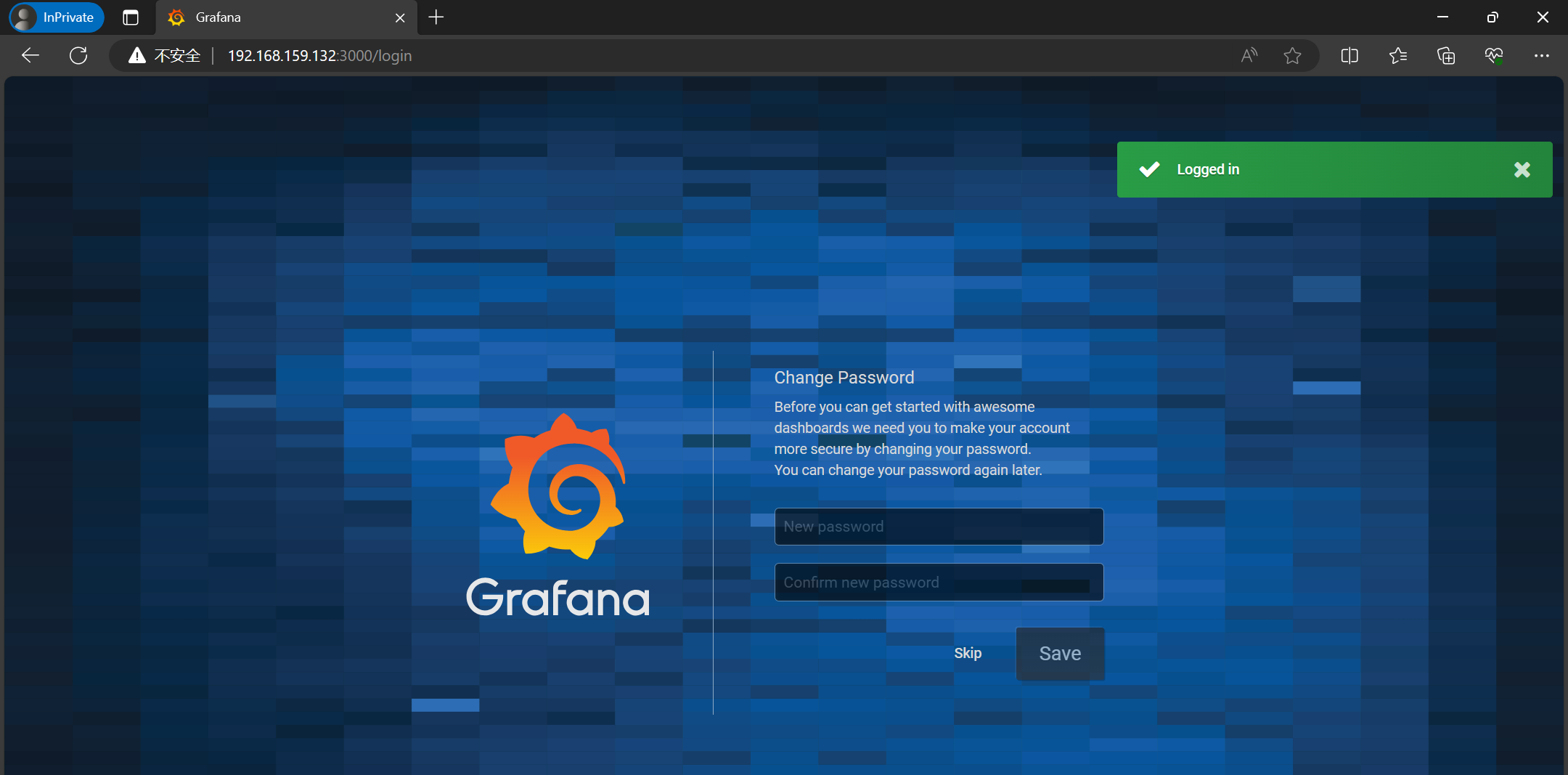The width and height of the screenshot is (1568, 775).
Task: Save the new password
Action: tap(1060, 654)
